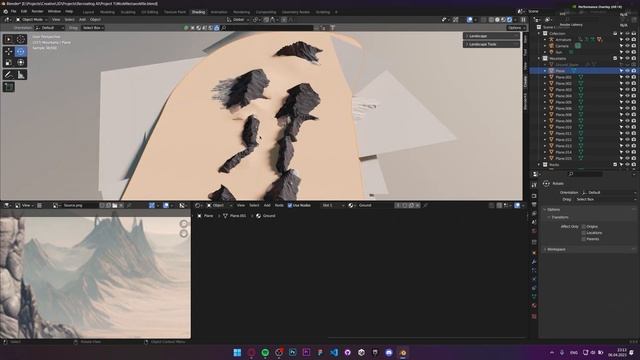This screenshot has width=640, height=360.
Task: Select the Measure tool
Action: [20, 74]
